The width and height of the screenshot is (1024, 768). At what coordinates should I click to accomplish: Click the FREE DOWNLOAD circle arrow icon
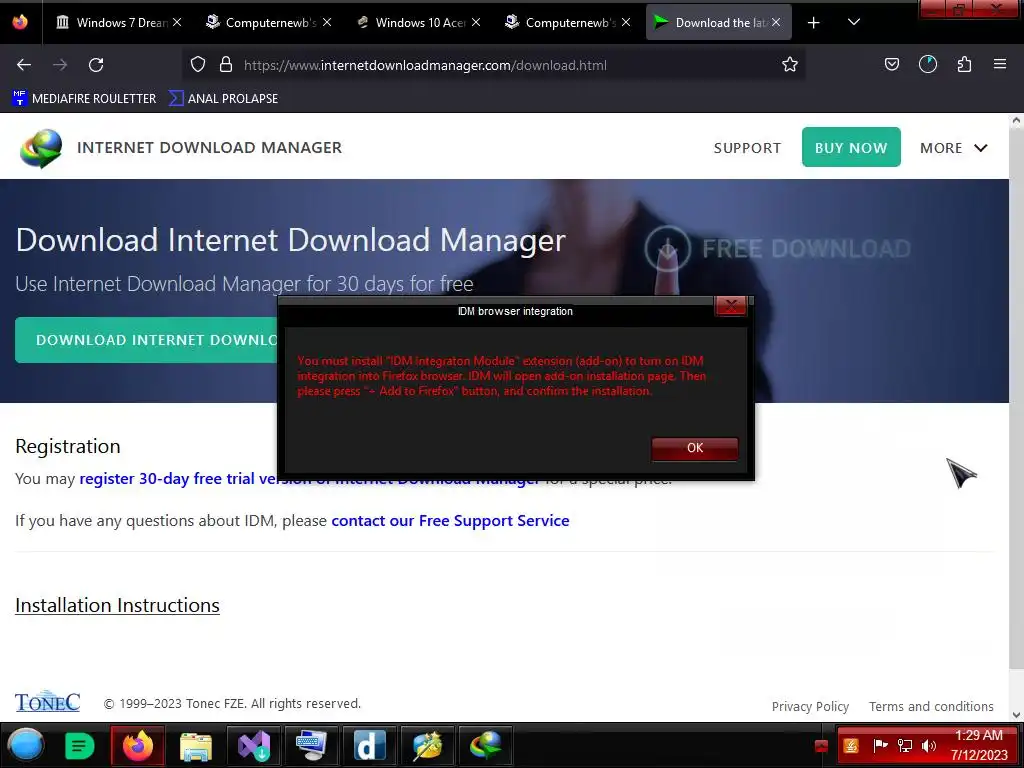click(x=667, y=248)
